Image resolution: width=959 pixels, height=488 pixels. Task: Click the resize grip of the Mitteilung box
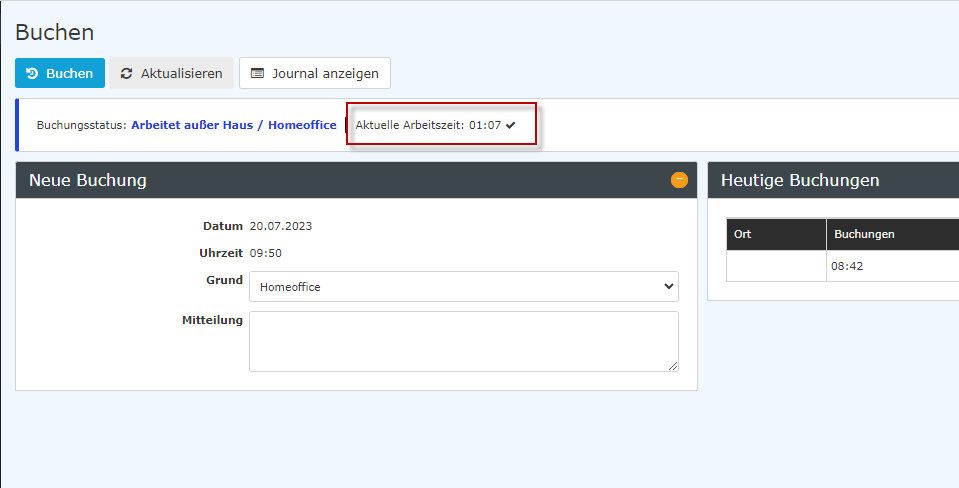point(673,366)
